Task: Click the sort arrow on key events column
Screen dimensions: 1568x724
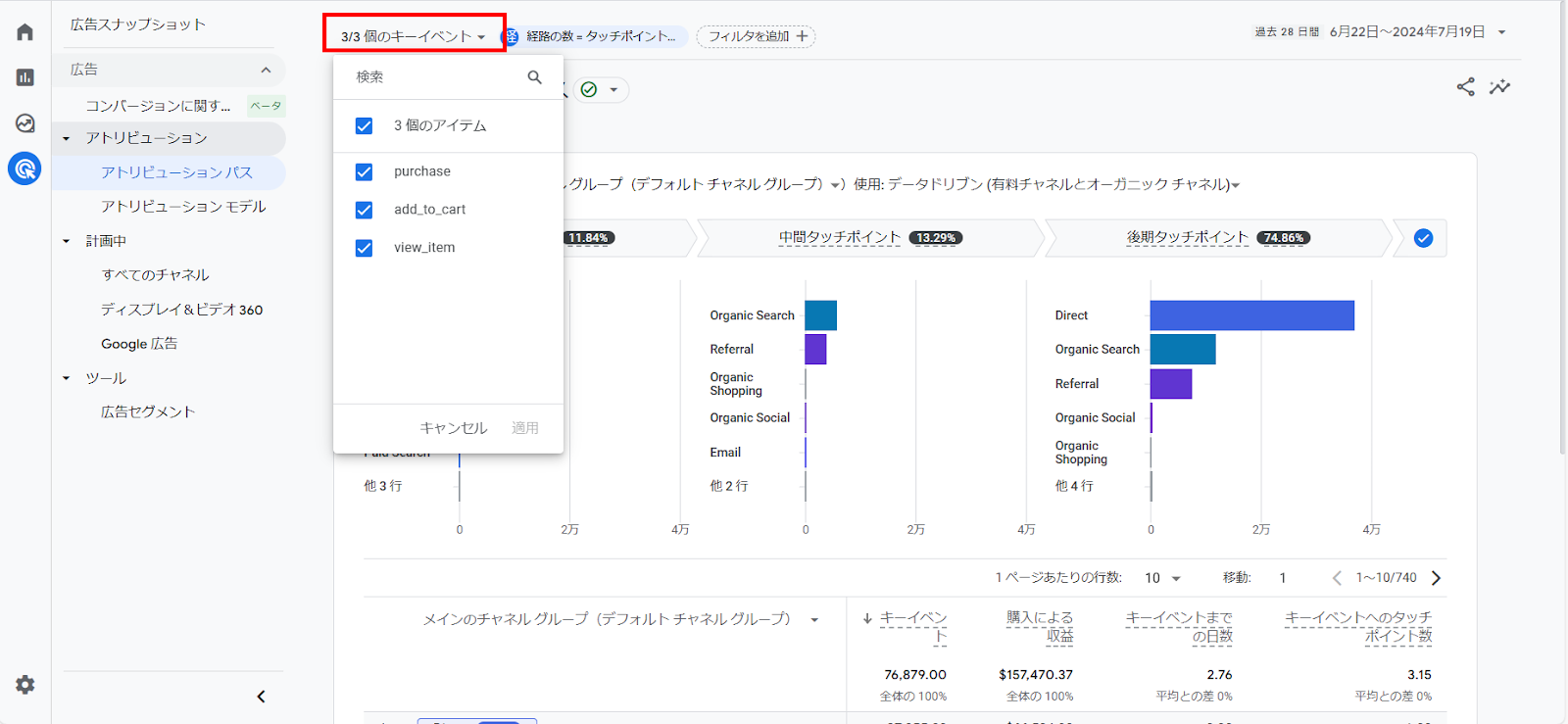Action: pos(867,618)
